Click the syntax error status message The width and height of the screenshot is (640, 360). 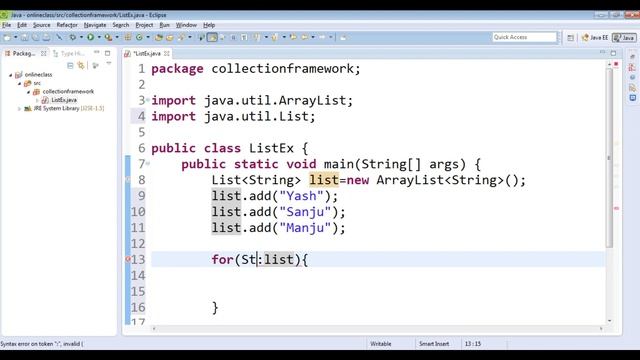pyautogui.click(x=42, y=344)
